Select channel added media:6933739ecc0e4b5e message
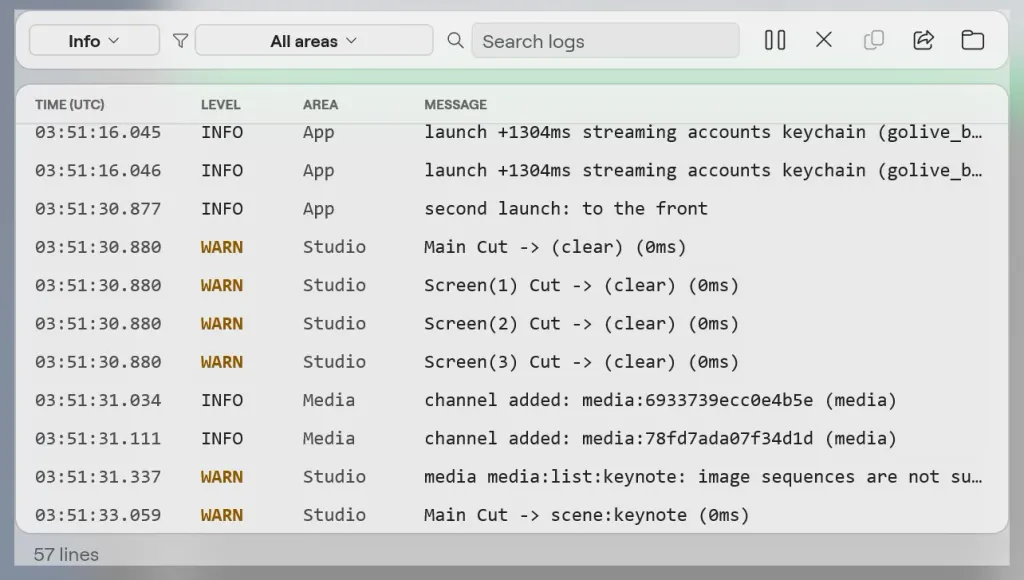This screenshot has width=1024, height=580. pyautogui.click(x=660, y=400)
